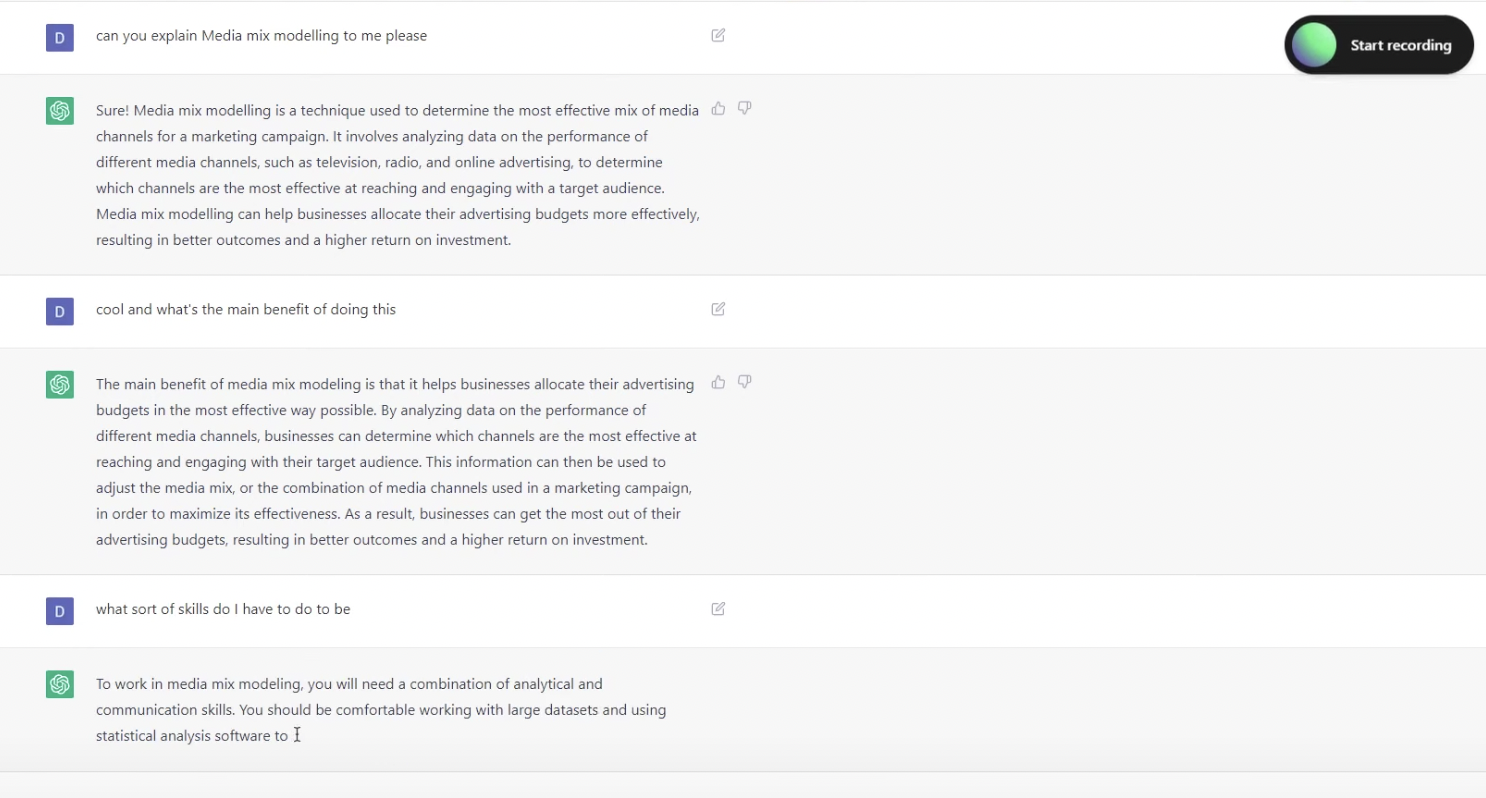The width and height of the screenshot is (1486, 798).
Task: Thumbs down the second ChatGPT response
Action: pyautogui.click(x=744, y=381)
